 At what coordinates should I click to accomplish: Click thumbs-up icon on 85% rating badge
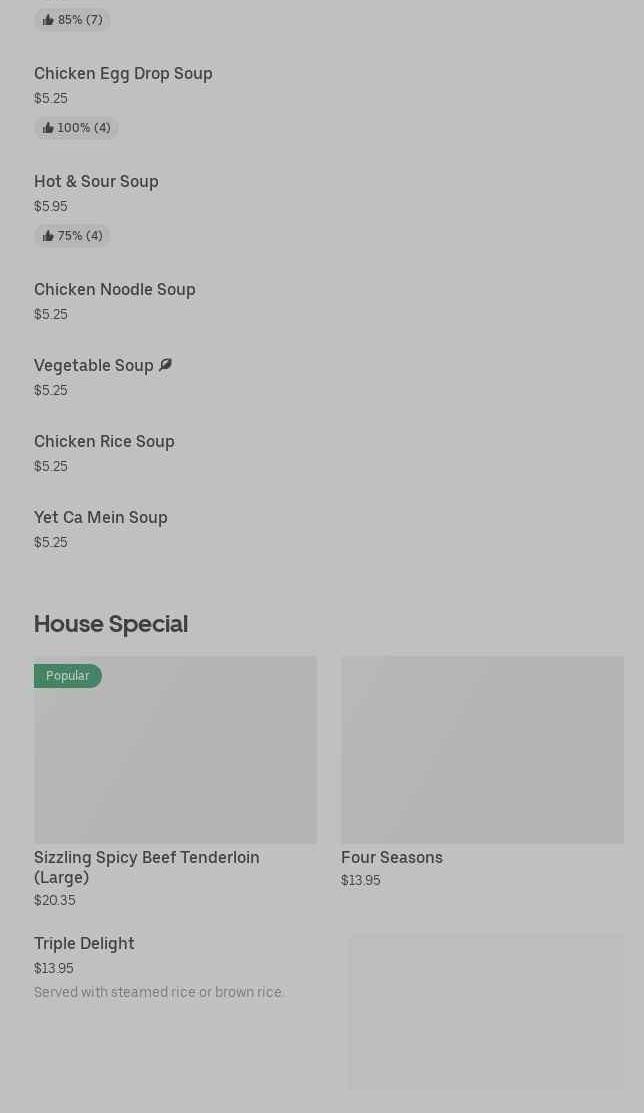tap(48, 20)
